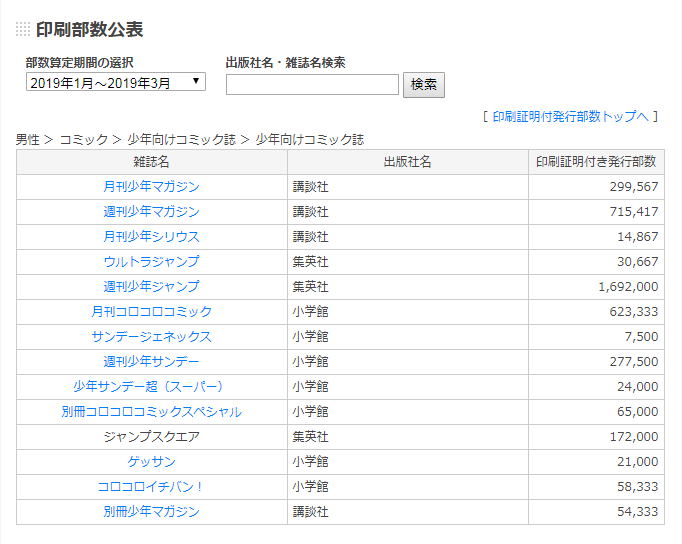Click the circulation value 58,333
Viewport: 682px width, 544px height.
[x=638, y=487]
